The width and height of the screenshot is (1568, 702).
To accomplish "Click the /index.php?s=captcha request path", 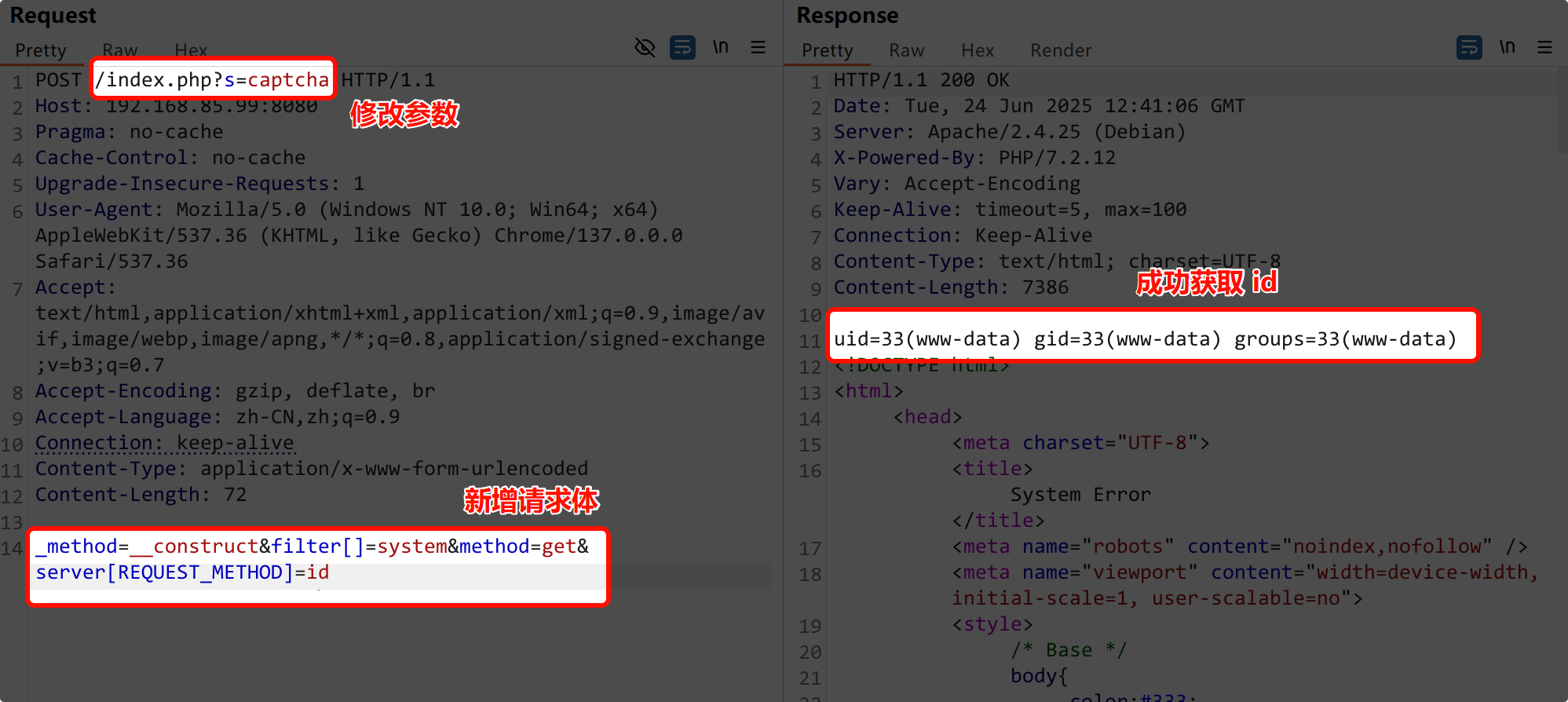I will tap(212, 80).
